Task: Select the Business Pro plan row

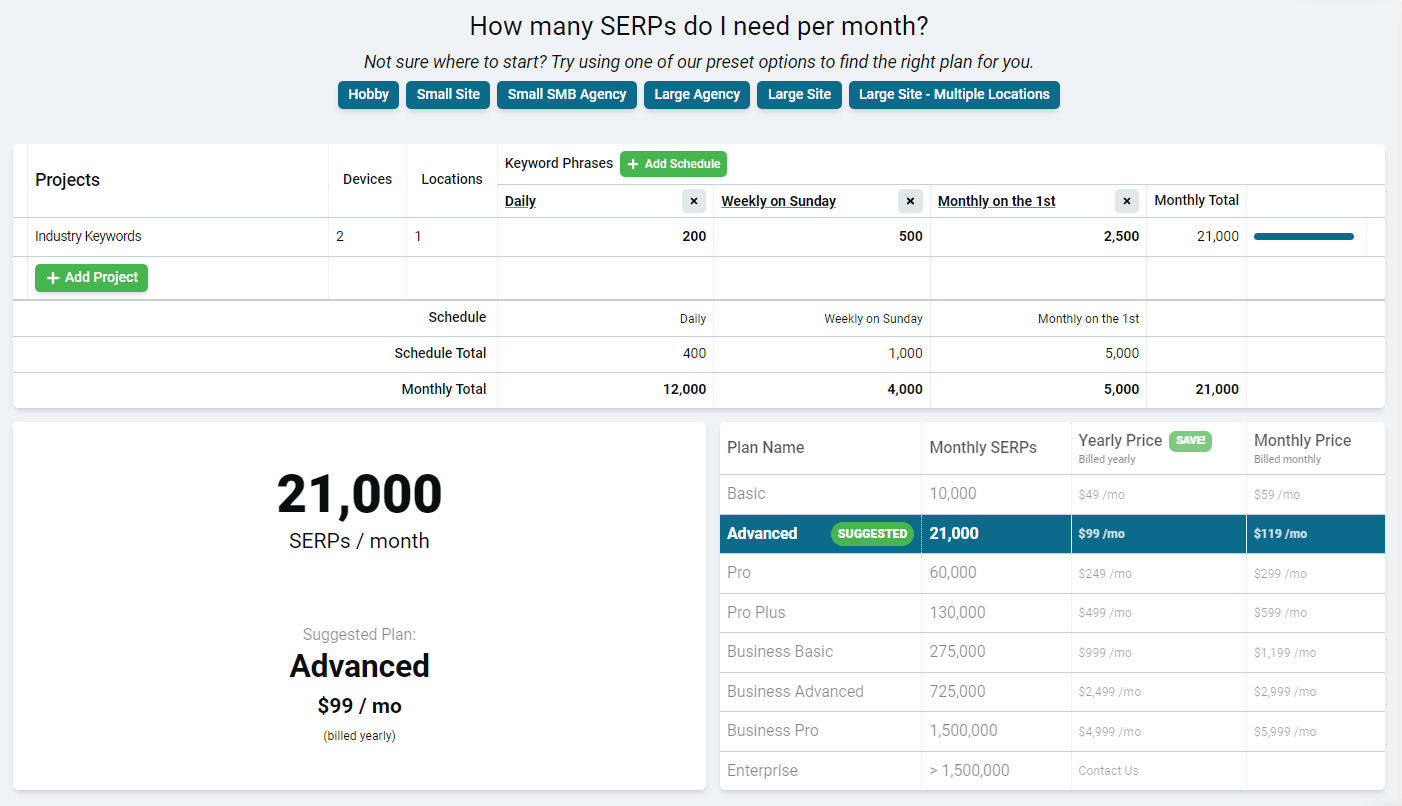Action: pyautogui.click(x=1052, y=731)
